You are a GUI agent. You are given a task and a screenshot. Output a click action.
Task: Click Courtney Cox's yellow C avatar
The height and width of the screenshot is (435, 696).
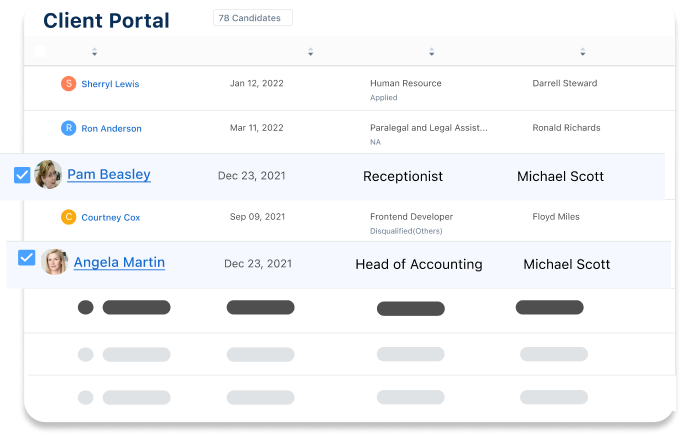tap(68, 217)
